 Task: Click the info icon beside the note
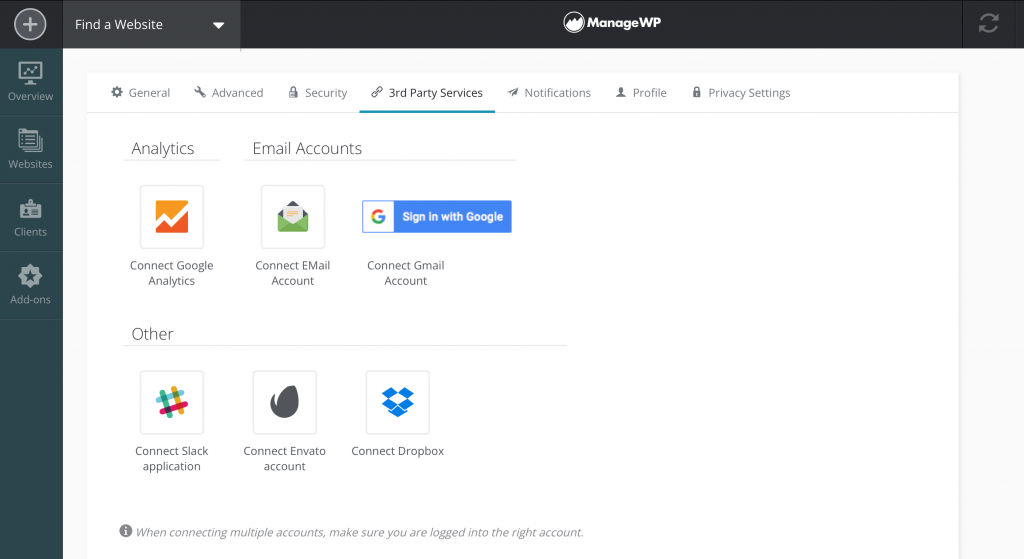125,531
